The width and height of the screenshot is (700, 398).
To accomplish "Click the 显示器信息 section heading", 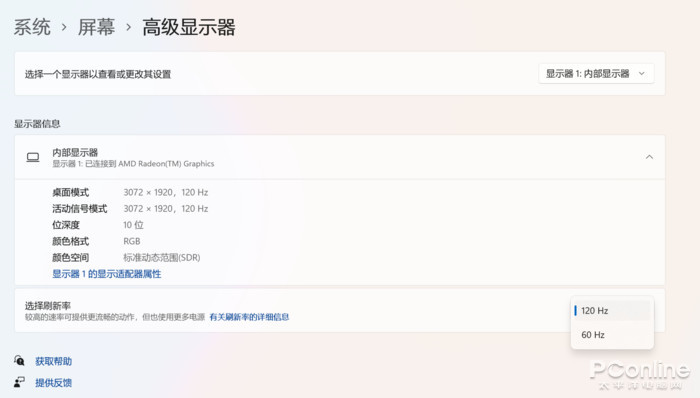I will pos(37,124).
